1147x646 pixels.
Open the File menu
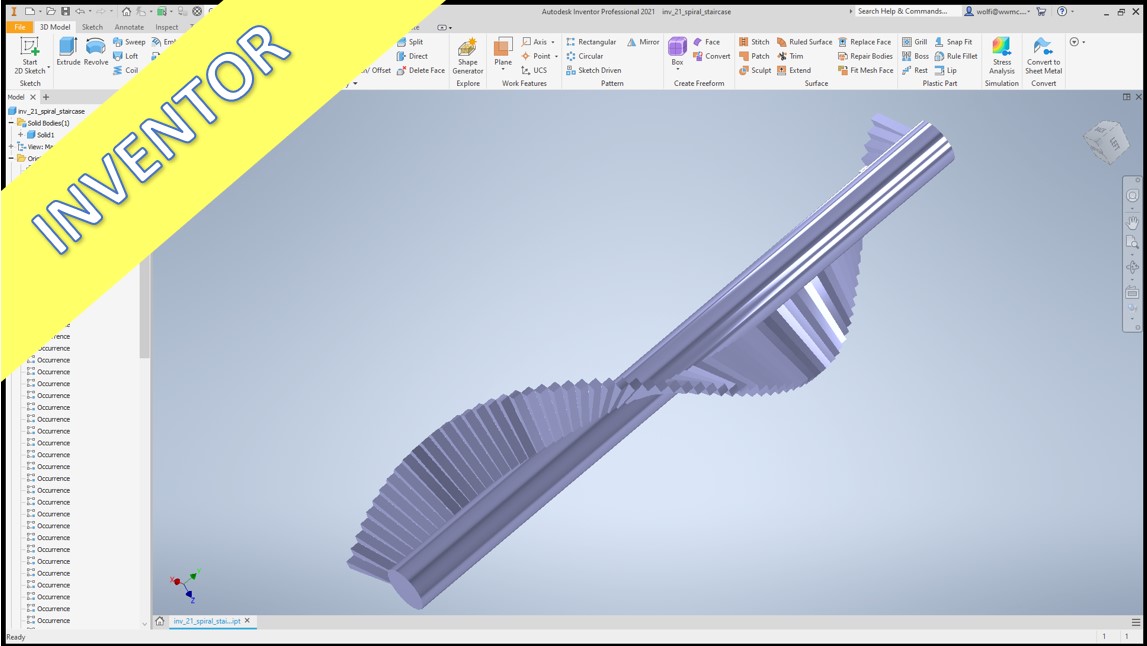[x=20, y=27]
